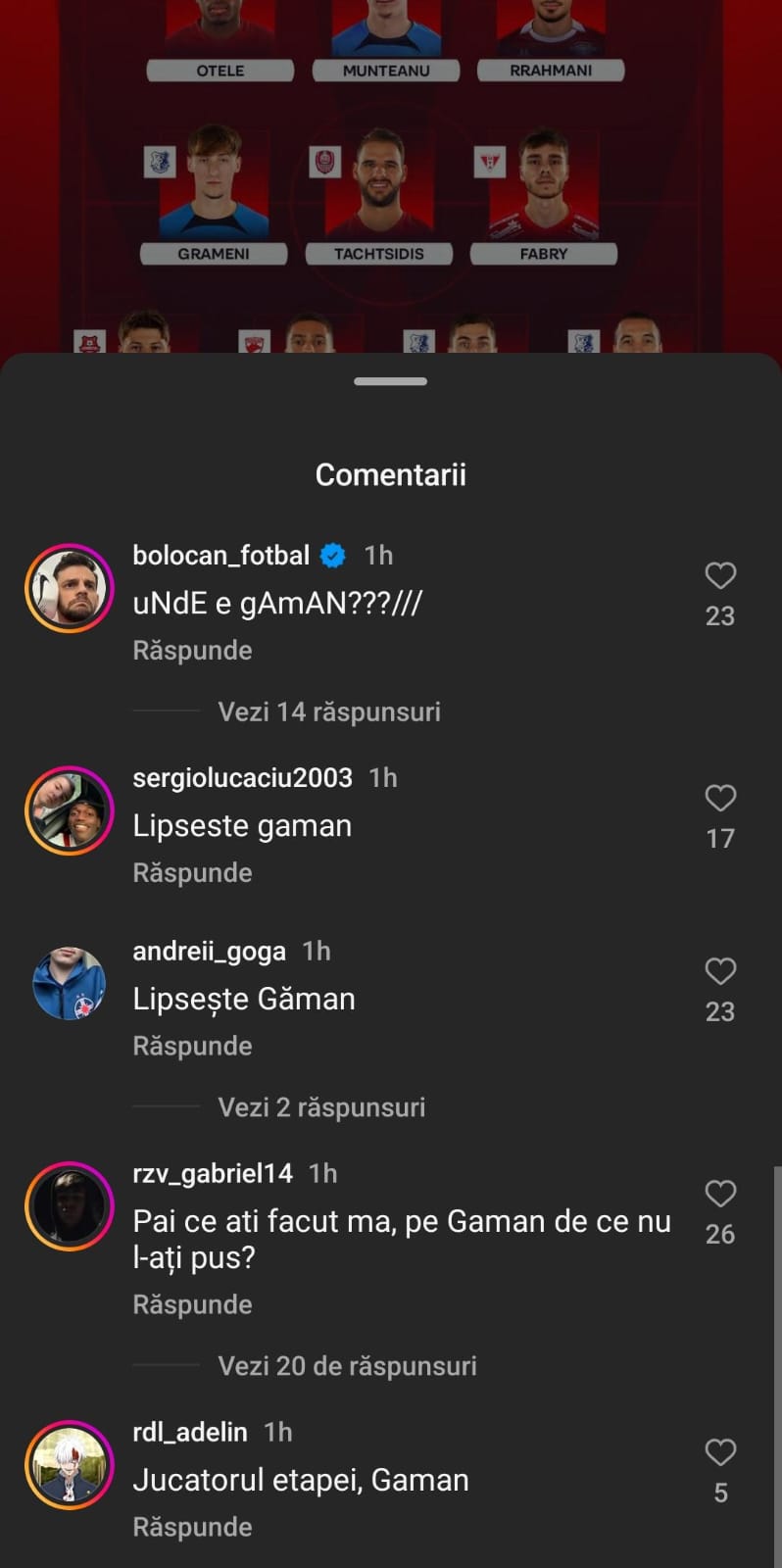The image size is (782, 1568).
Task: Open rzv_gabriel14's profile avatar
Action: 70,1206
